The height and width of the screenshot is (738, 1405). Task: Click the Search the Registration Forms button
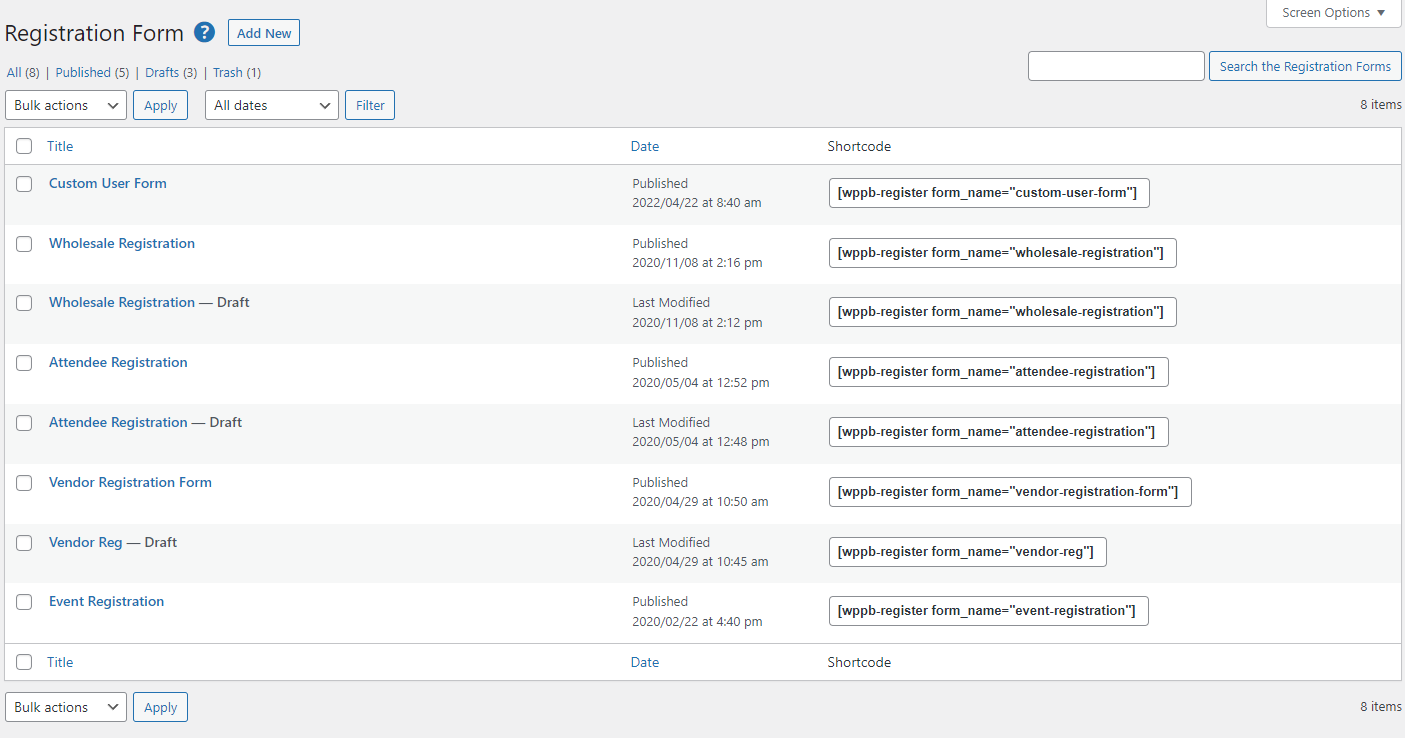(1304, 66)
